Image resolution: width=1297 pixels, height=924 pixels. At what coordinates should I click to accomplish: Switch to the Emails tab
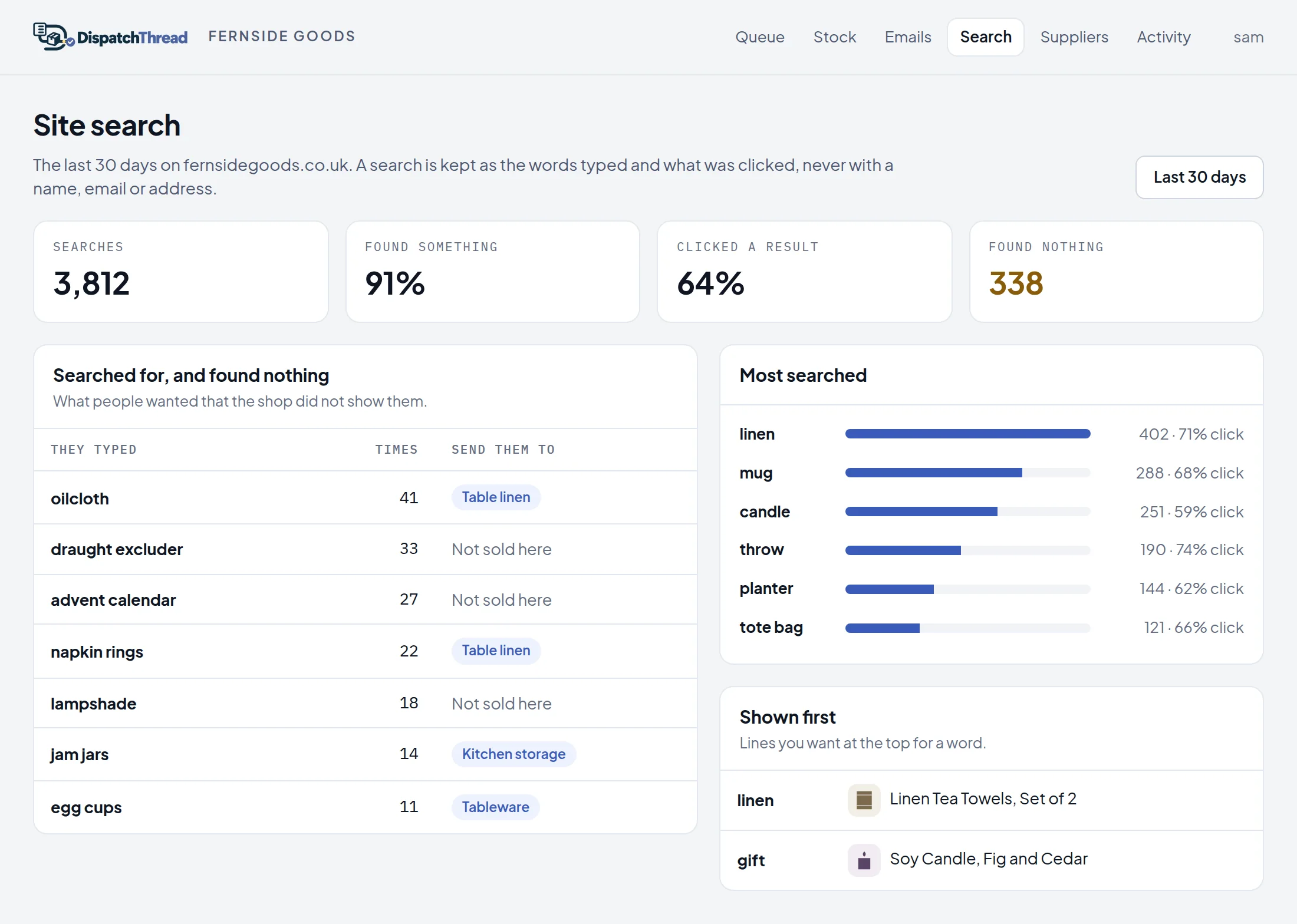point(907,37)
